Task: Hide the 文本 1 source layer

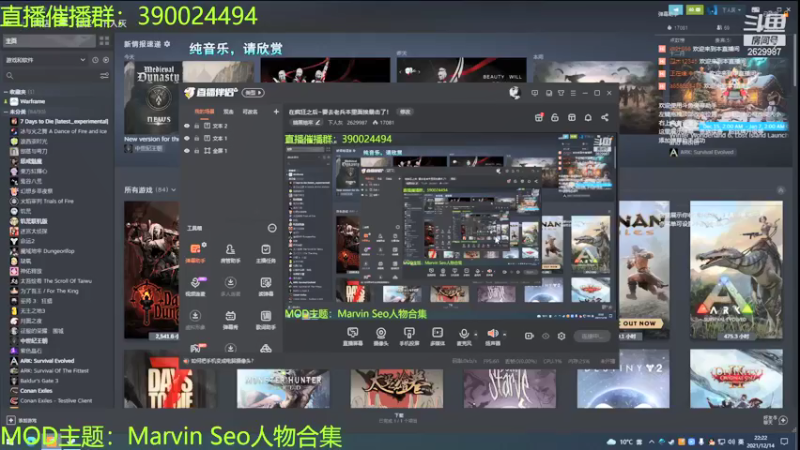Action: click(187, 138)
